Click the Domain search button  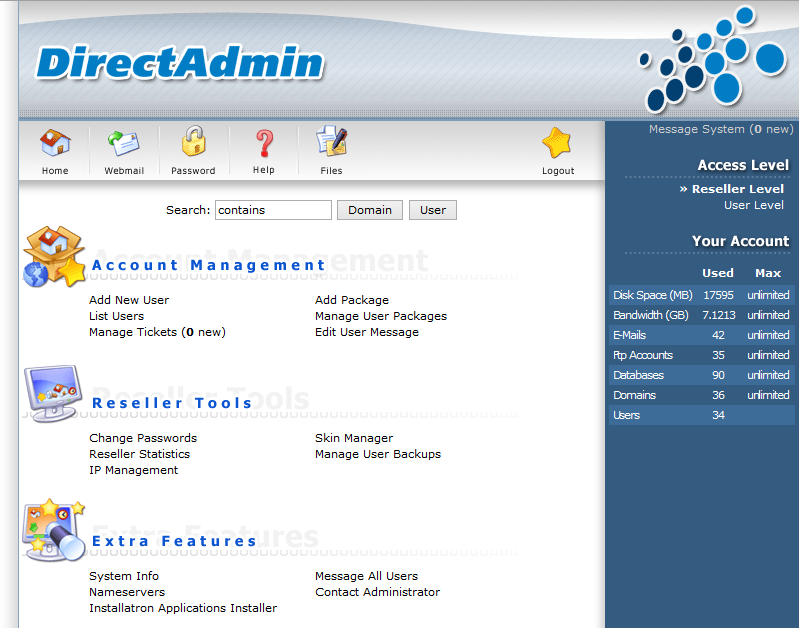click(x=370, y=210)
